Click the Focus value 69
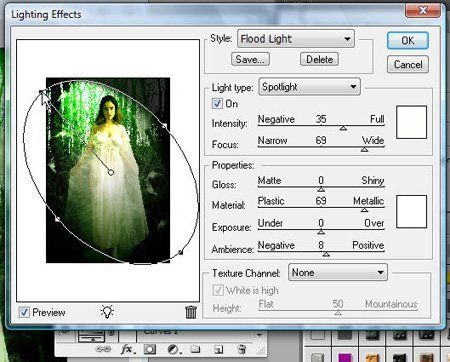Image resolution: width=450 pixels, height=362 pixels. coord(321,140)
